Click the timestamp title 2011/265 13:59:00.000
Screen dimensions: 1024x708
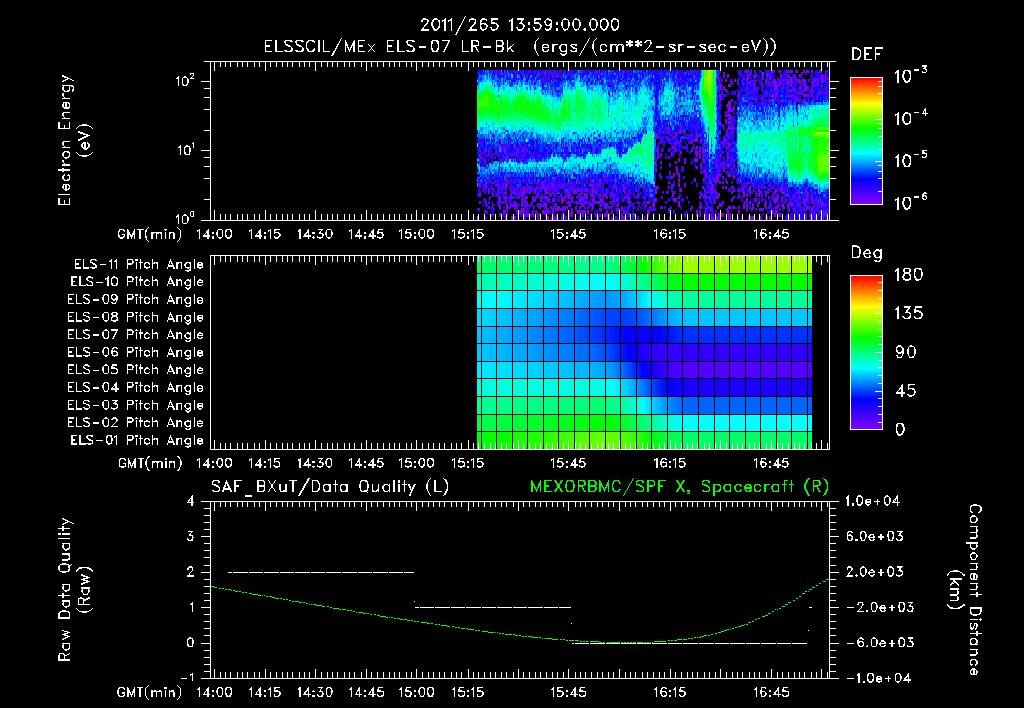519,25
